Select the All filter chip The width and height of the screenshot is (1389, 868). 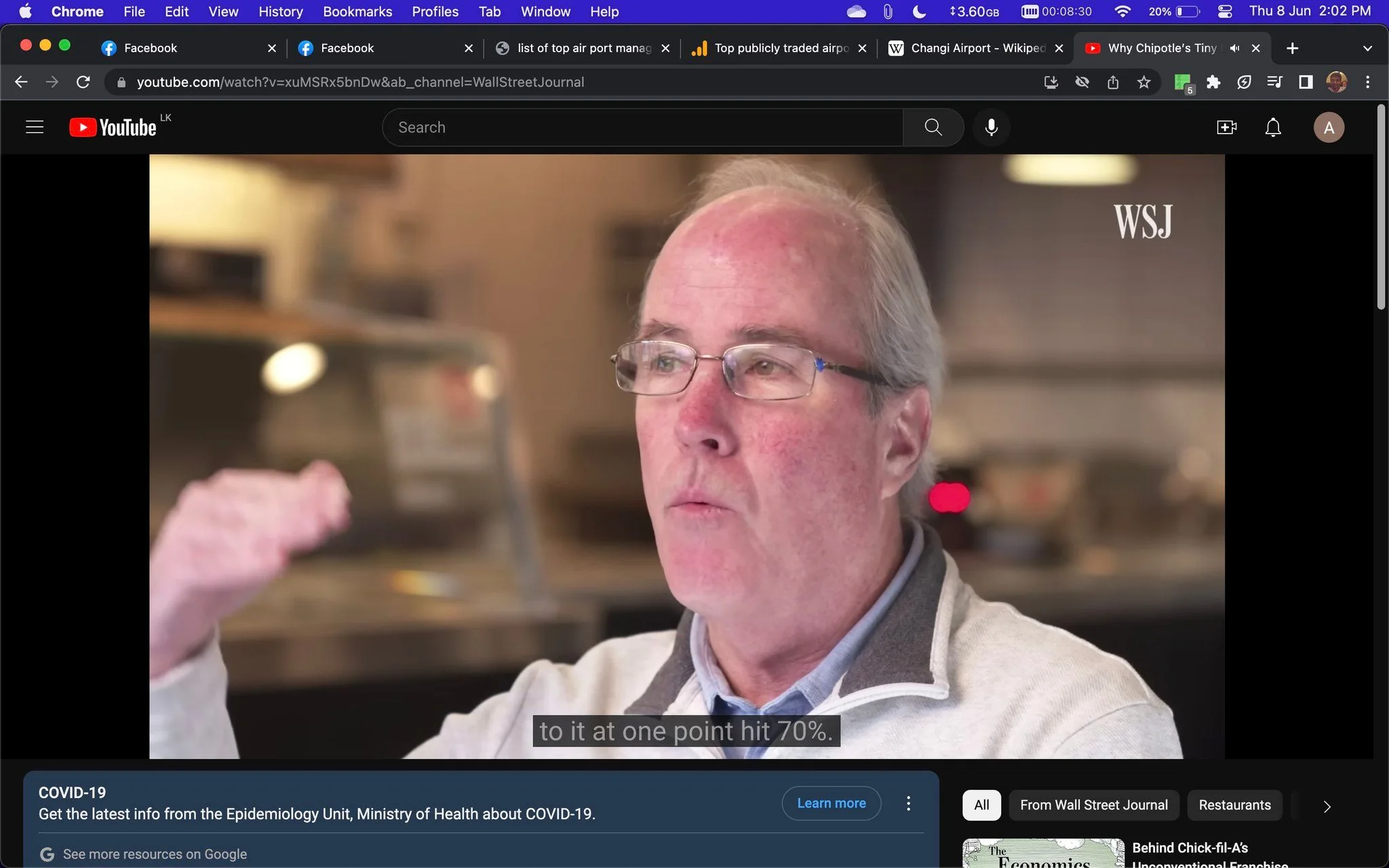click(981, 805)
